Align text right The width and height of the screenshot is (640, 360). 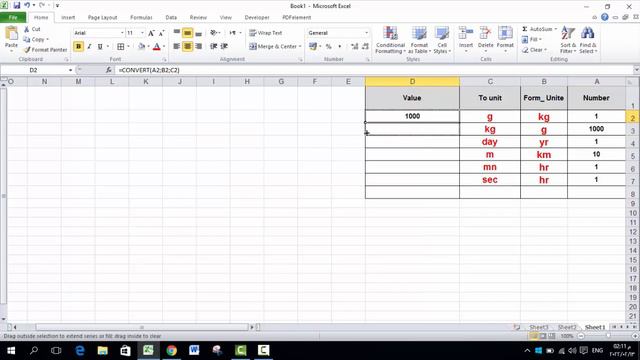tap(198, 47)
